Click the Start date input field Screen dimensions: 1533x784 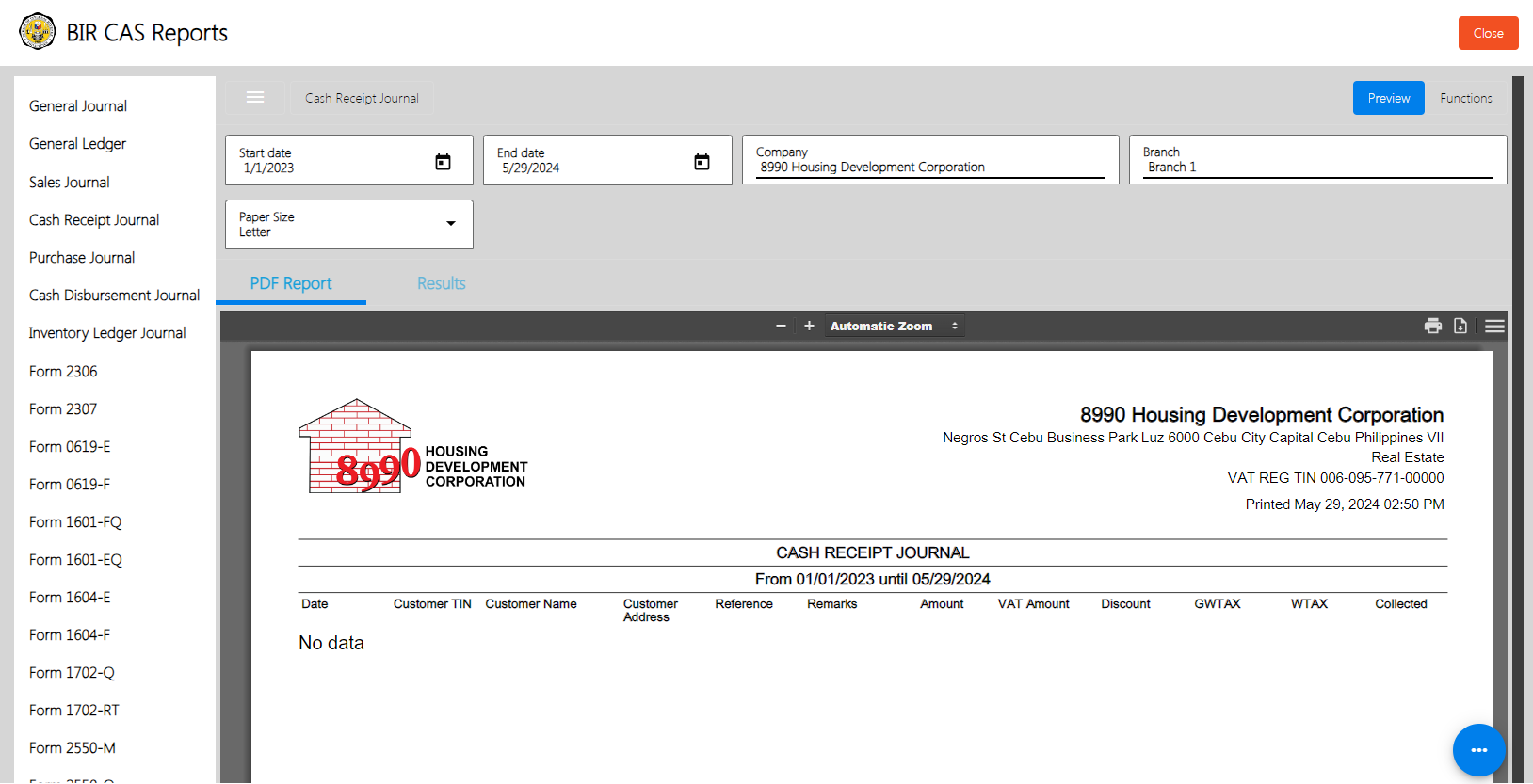point(349,160)
